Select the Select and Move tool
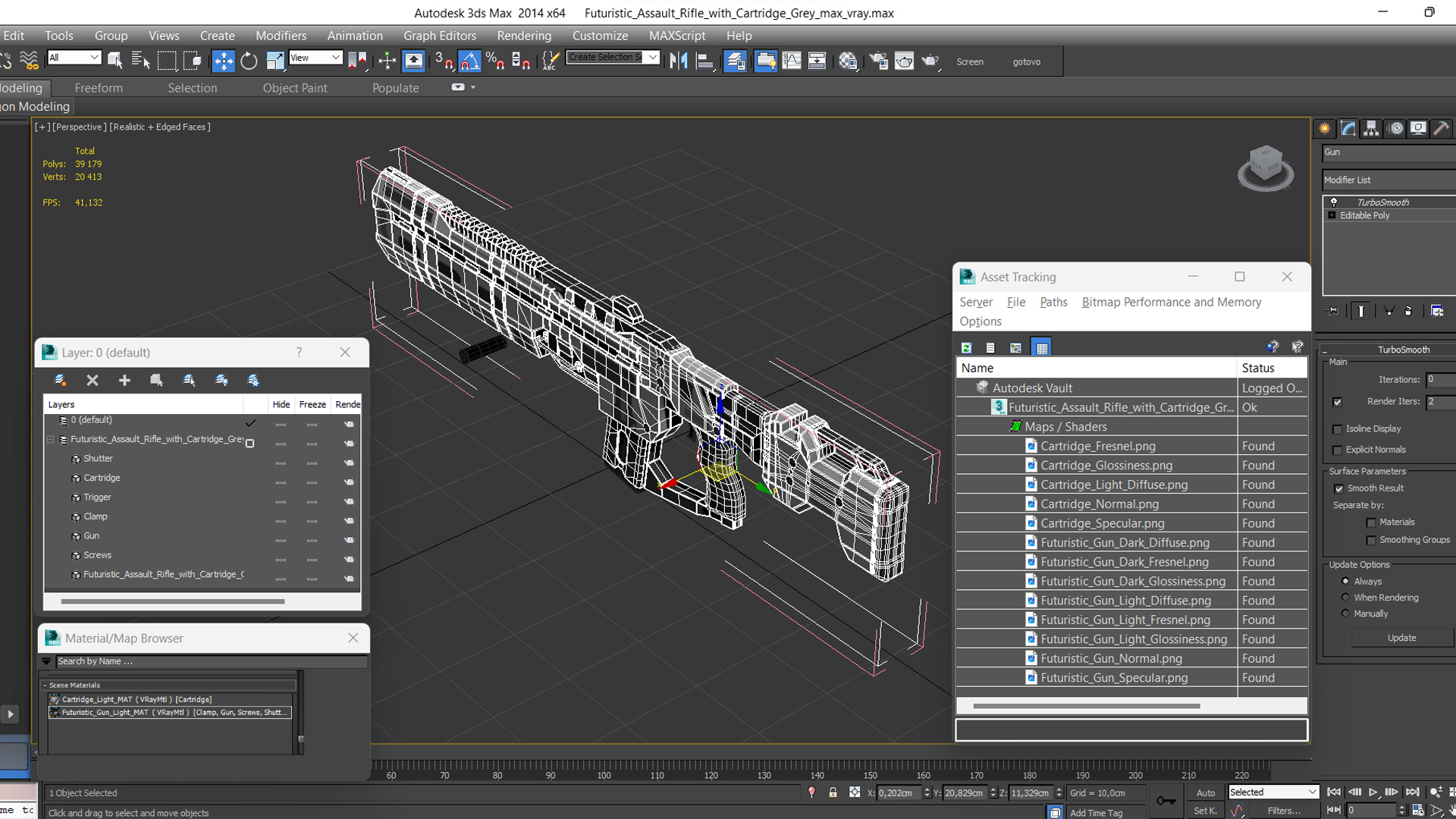This screenshot has height=819, width=1456. pyautogui.click(x=223, y=61)
